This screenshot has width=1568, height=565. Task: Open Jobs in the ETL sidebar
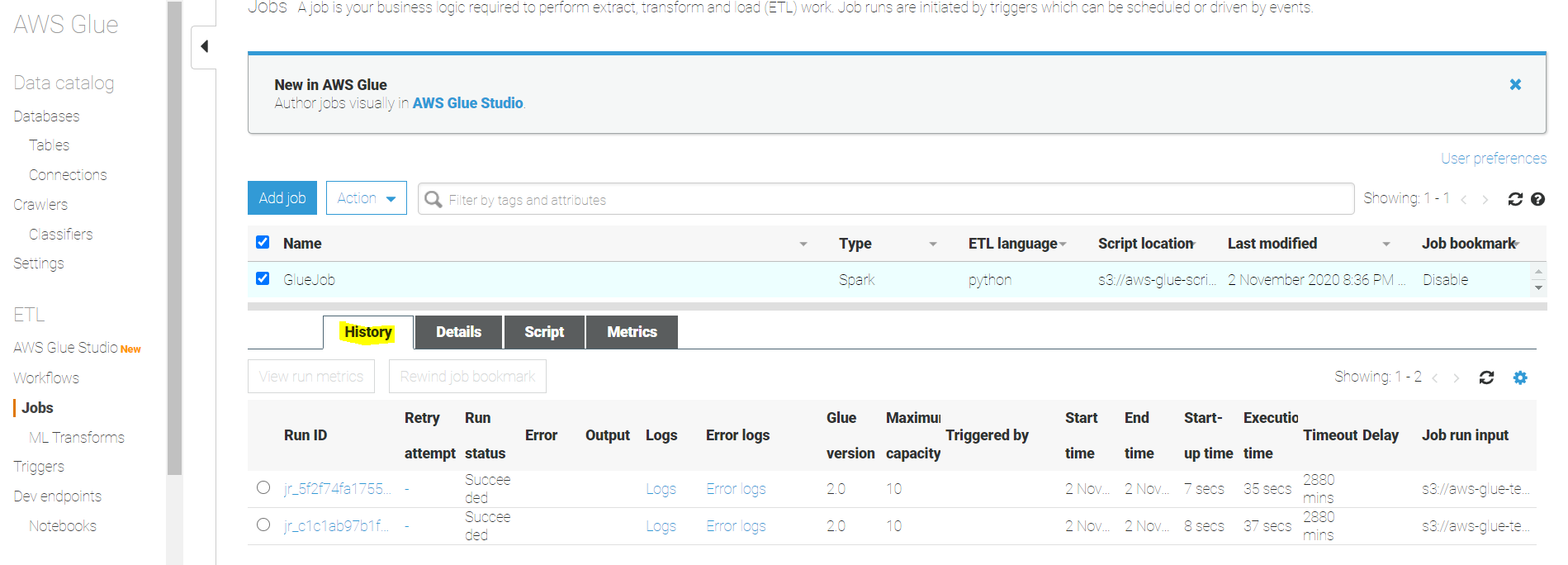(37, 408)
